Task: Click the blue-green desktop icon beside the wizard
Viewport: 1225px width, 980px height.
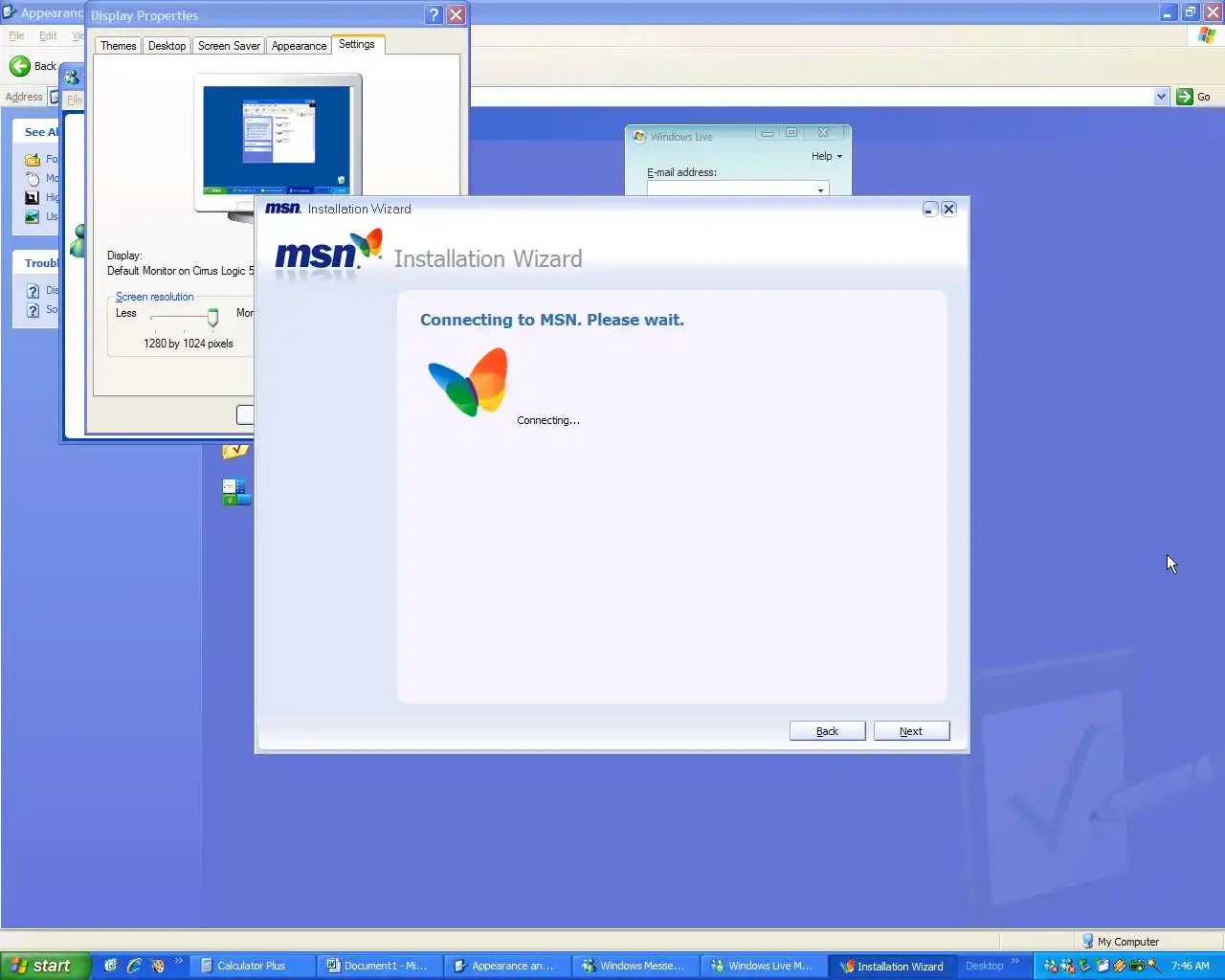Action: [x=235, y=492]
